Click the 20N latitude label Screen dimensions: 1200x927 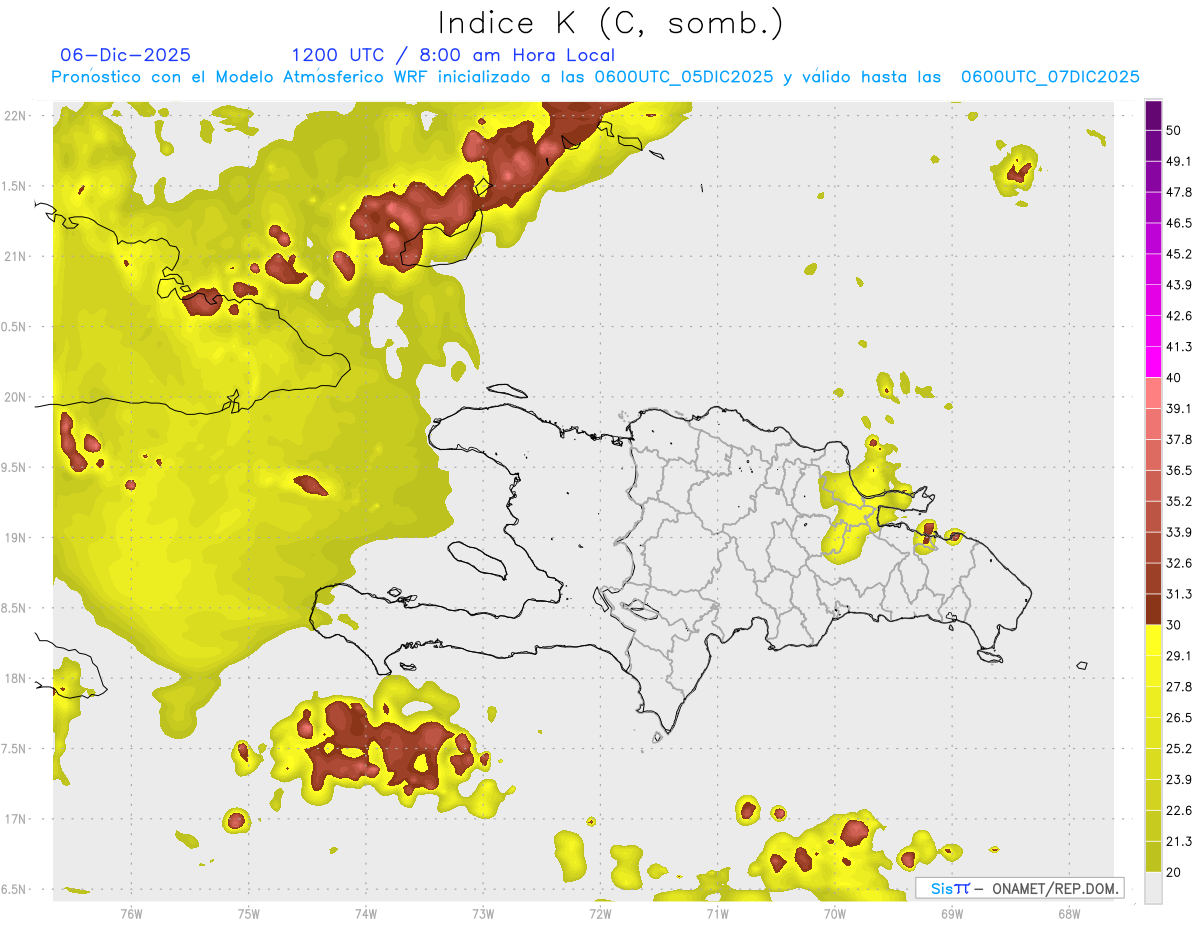pyautogui.click(x=16, y=397)
